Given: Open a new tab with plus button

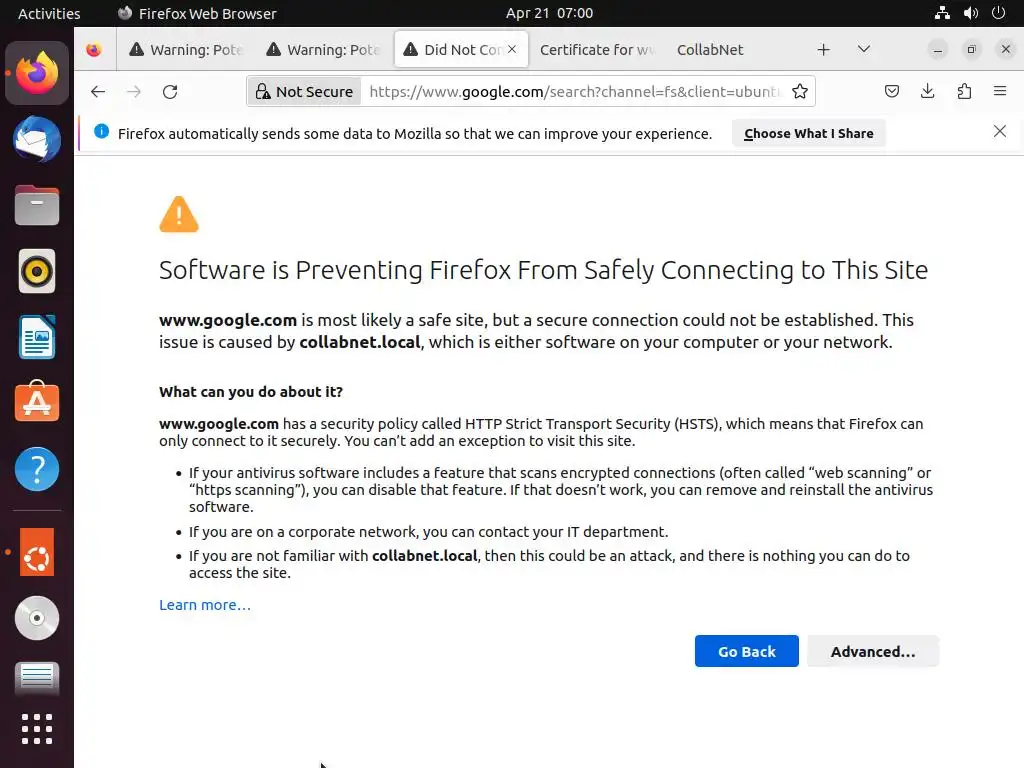Looking at the screenshot, I should [823, 49].
